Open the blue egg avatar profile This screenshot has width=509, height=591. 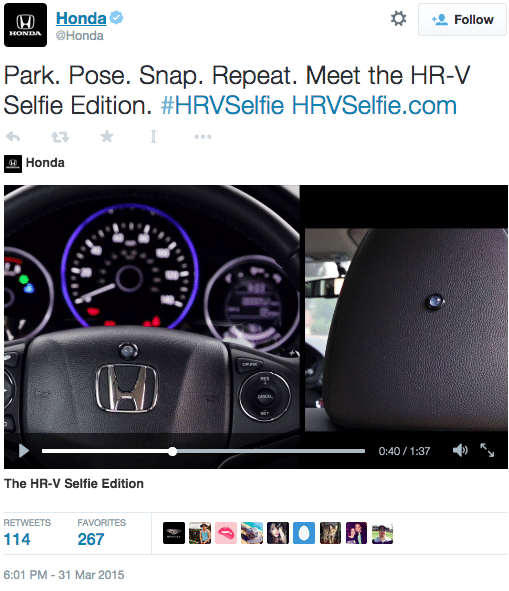click(304, 533)
